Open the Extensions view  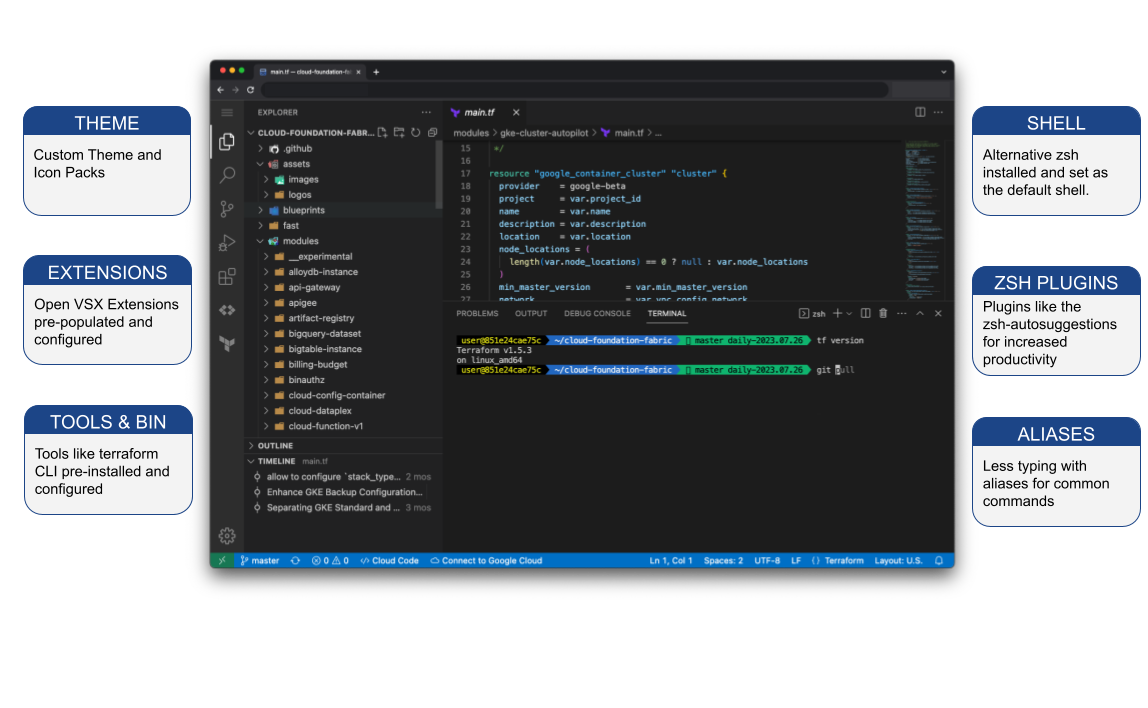(227, 276)
